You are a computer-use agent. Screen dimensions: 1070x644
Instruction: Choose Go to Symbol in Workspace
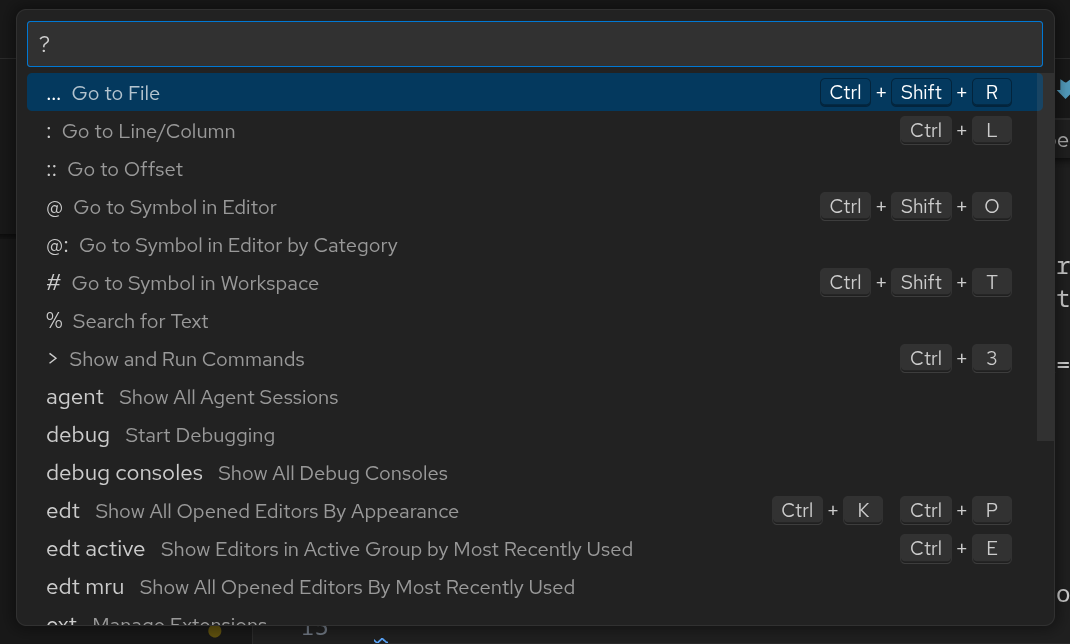click(194, 283)
